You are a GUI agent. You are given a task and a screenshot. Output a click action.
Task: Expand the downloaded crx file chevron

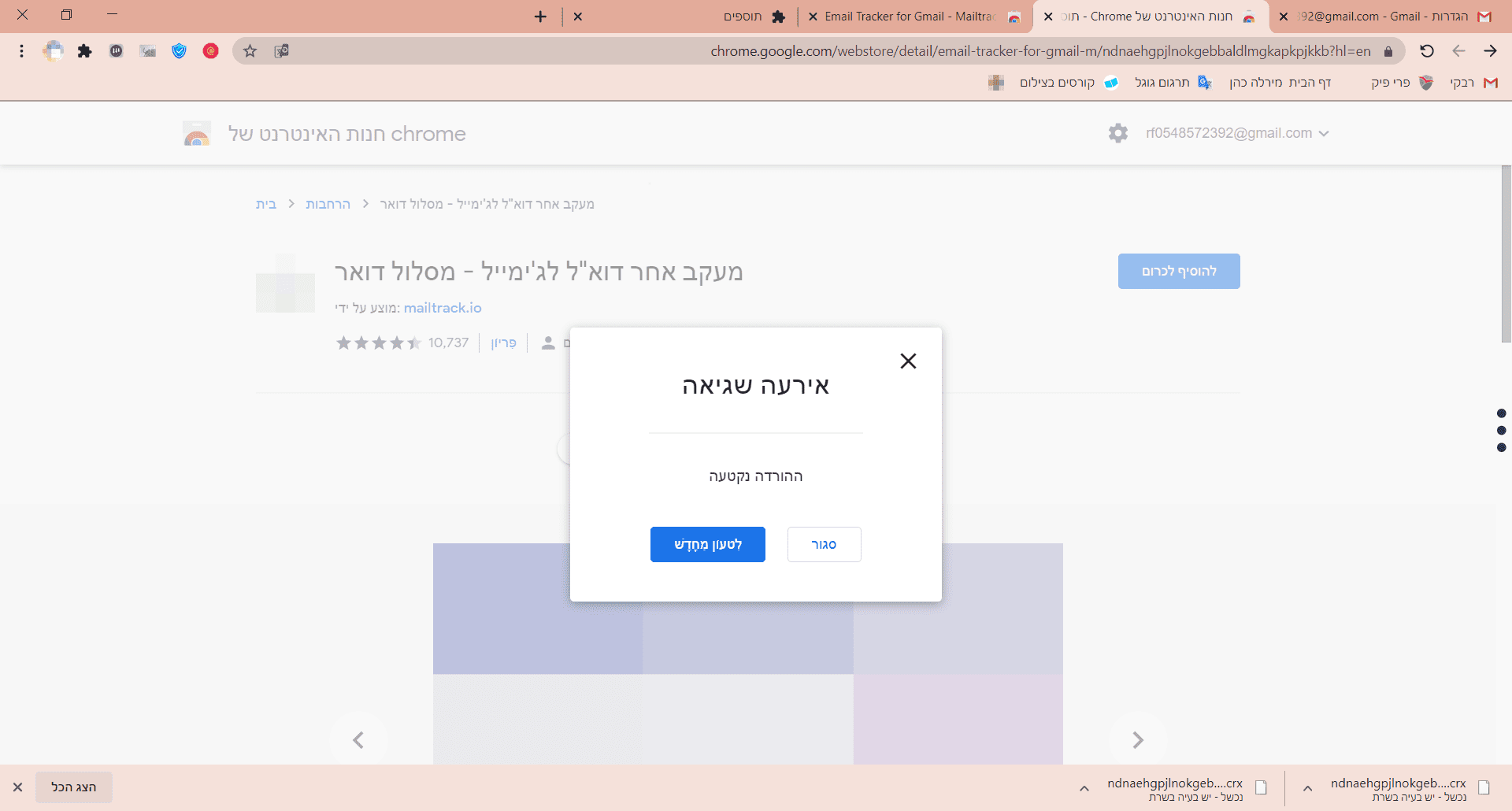(x=1306, y=788)
